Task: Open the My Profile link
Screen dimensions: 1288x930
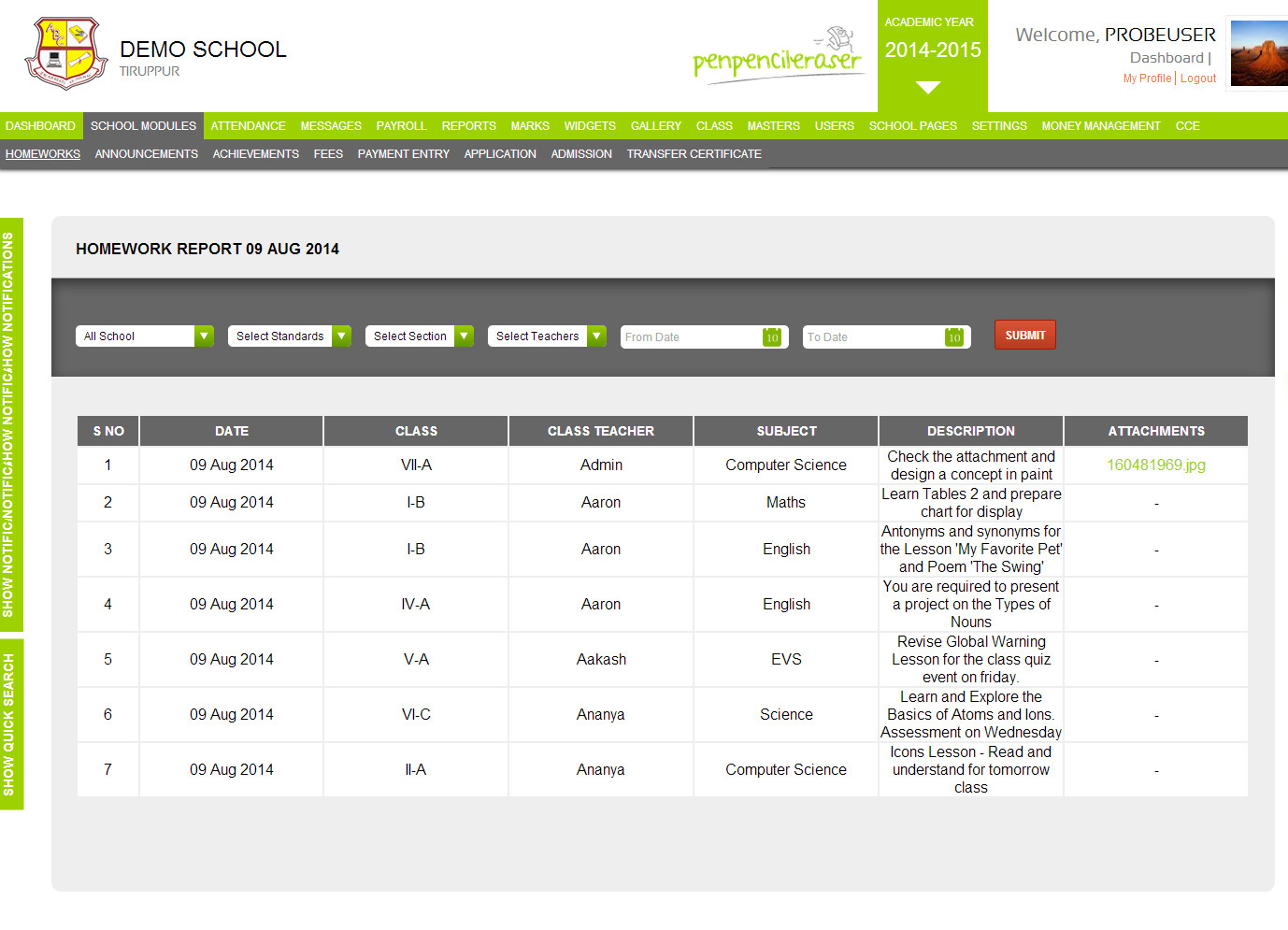Action: click(1147, 79)
